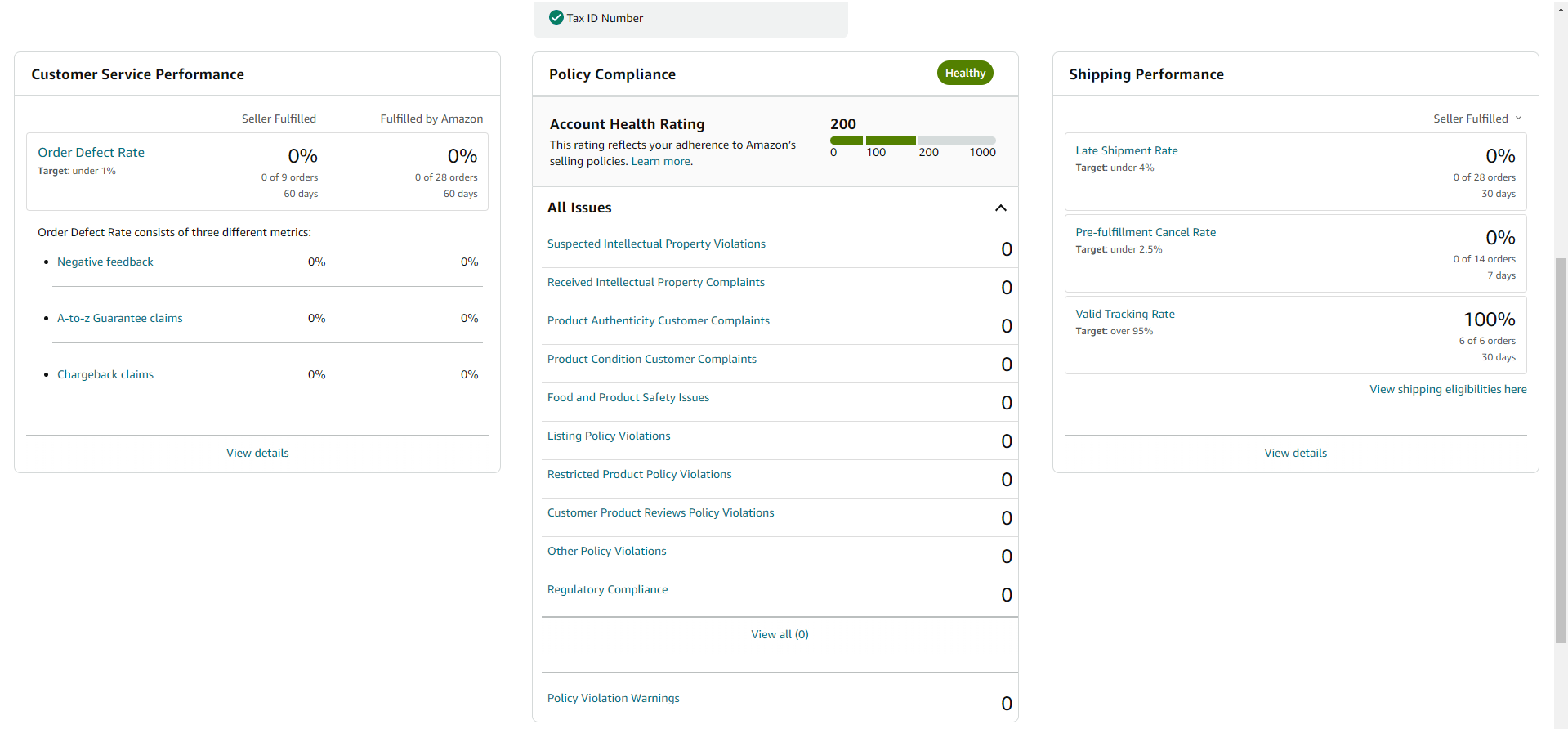Open the Seller Fulfilled dropdown in Shipping Performance

coord(1477,119)
